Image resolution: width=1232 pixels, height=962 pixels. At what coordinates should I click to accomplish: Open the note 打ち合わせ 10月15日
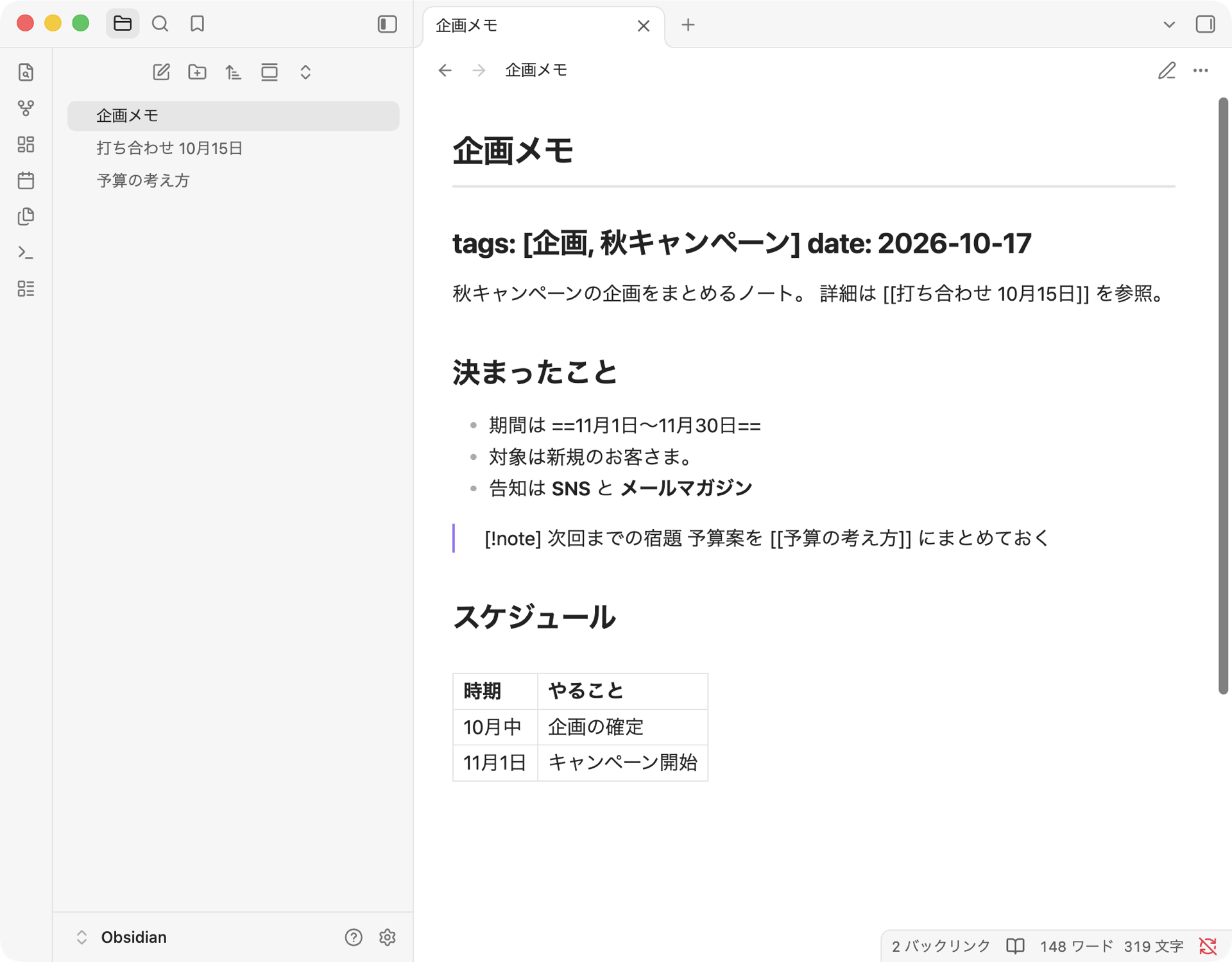point(233,148)
